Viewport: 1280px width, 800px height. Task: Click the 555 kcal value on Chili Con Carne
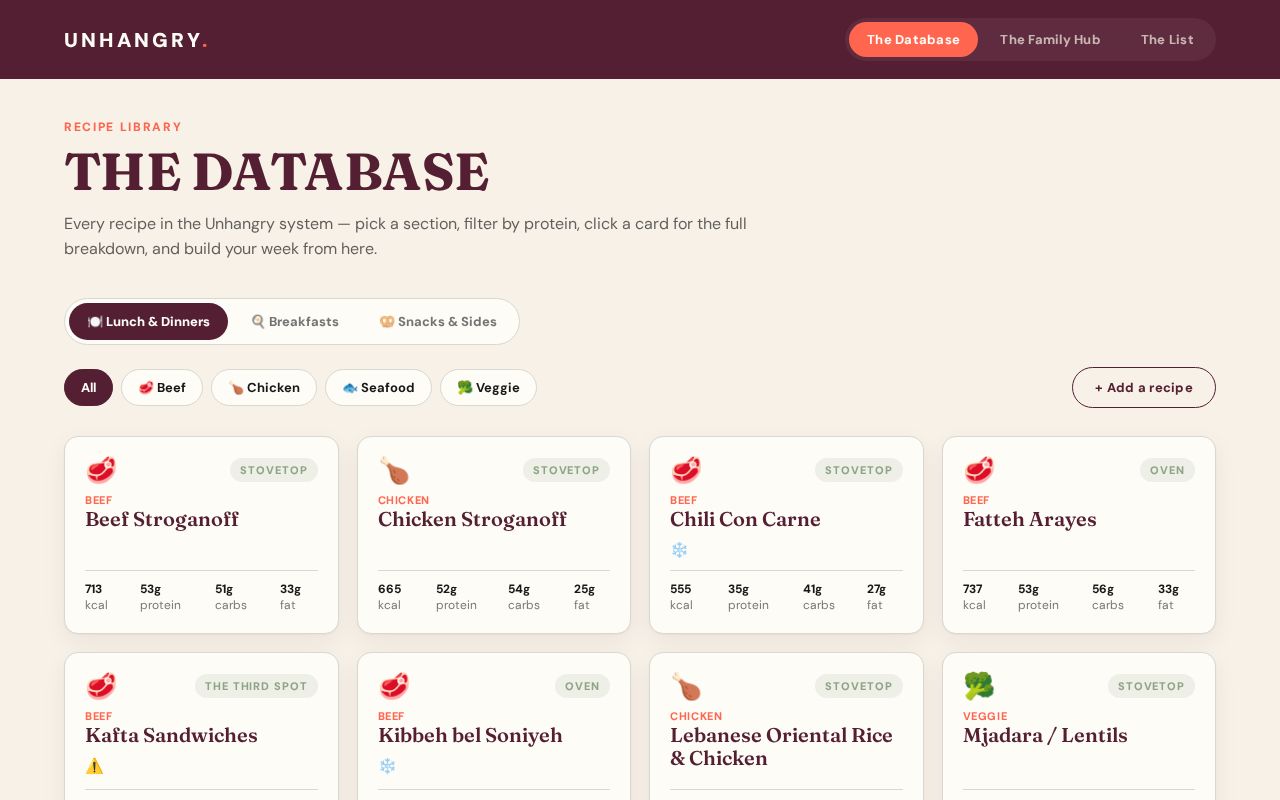[x=680, y=589]
